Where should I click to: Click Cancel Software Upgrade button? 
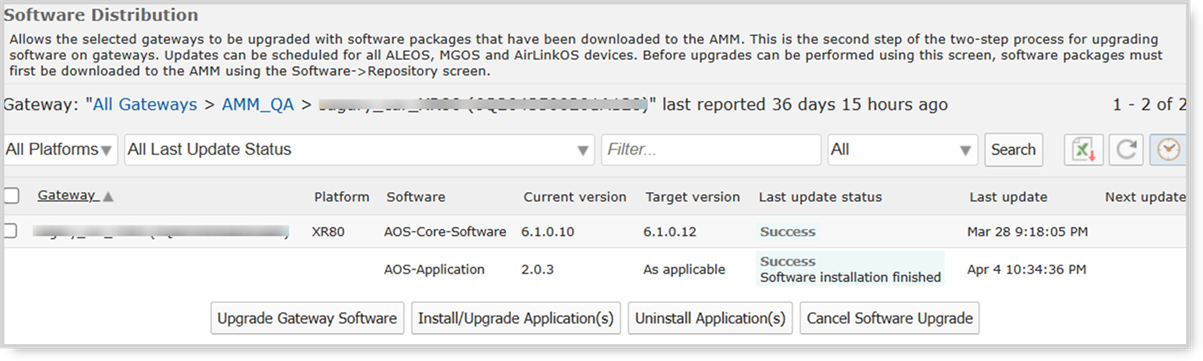click(890, 318)
